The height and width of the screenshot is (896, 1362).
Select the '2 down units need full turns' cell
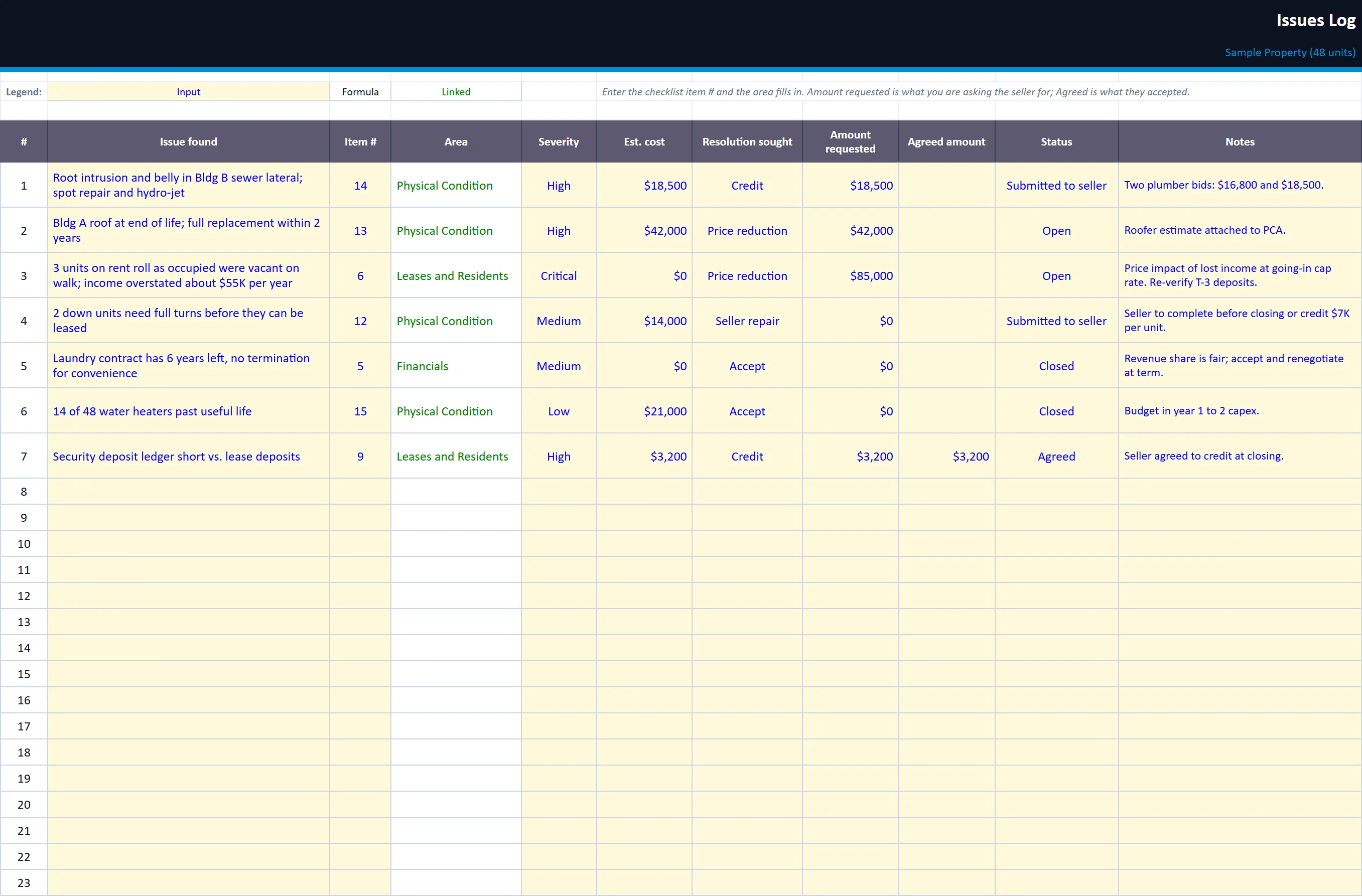click(x=188, y=321)
